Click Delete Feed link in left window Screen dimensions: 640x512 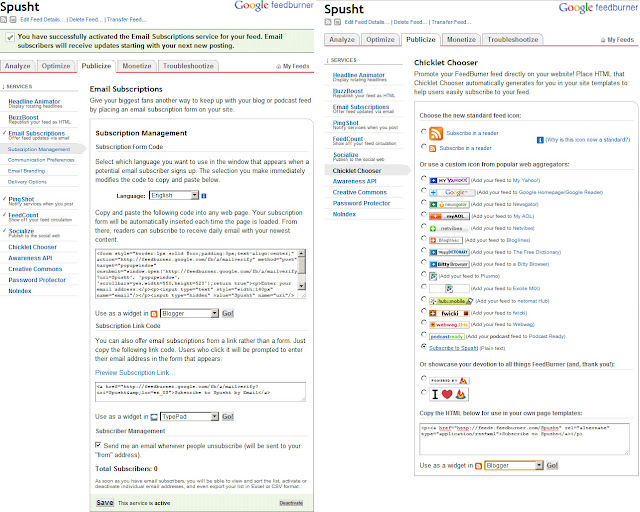[85, 20]
